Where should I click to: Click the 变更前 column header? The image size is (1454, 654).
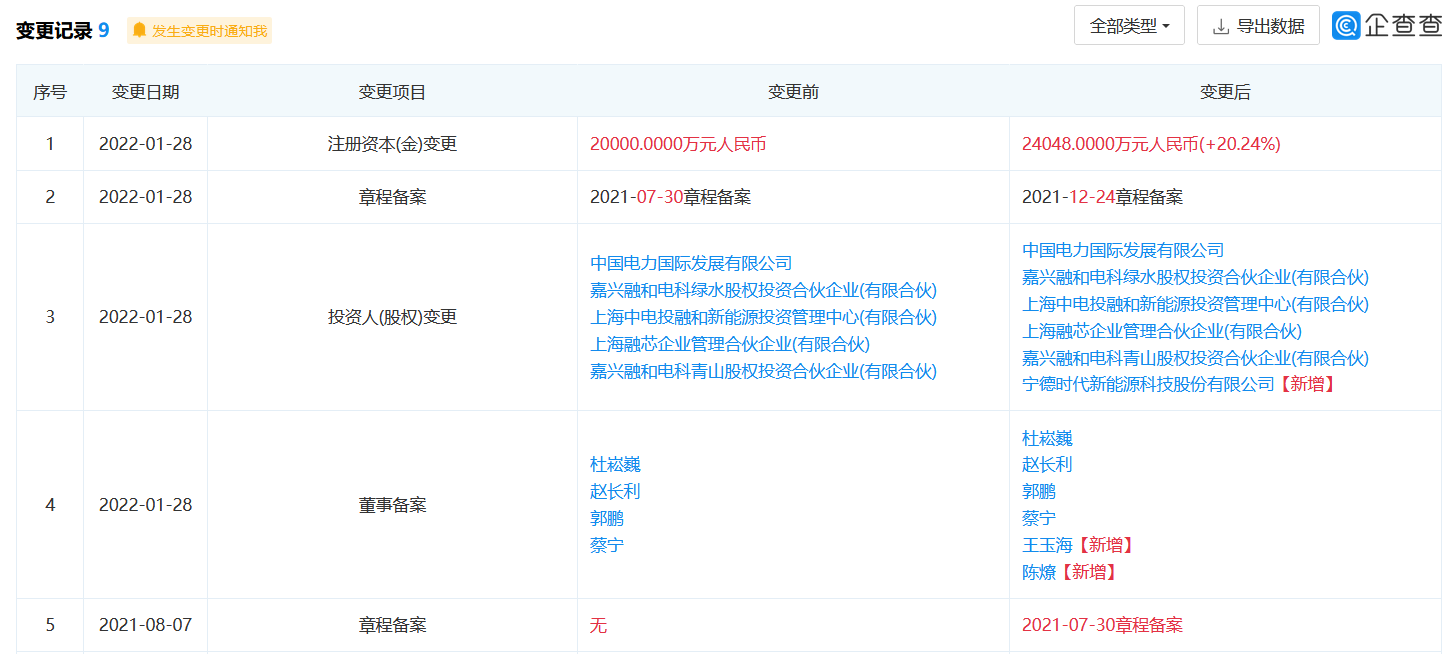click(793, 92)
